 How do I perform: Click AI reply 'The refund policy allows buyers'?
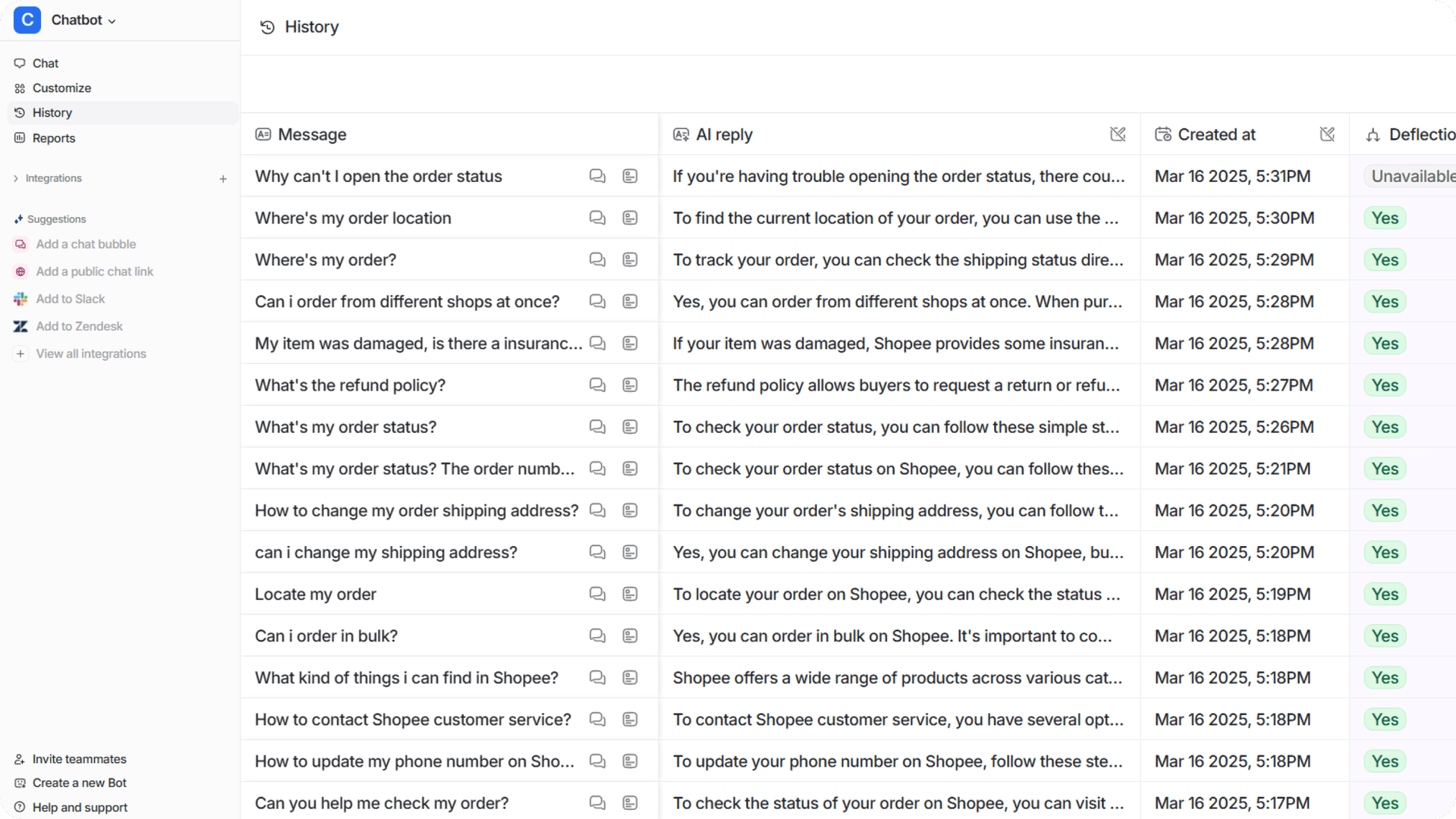pyautogui.click(x=896, y=384)
